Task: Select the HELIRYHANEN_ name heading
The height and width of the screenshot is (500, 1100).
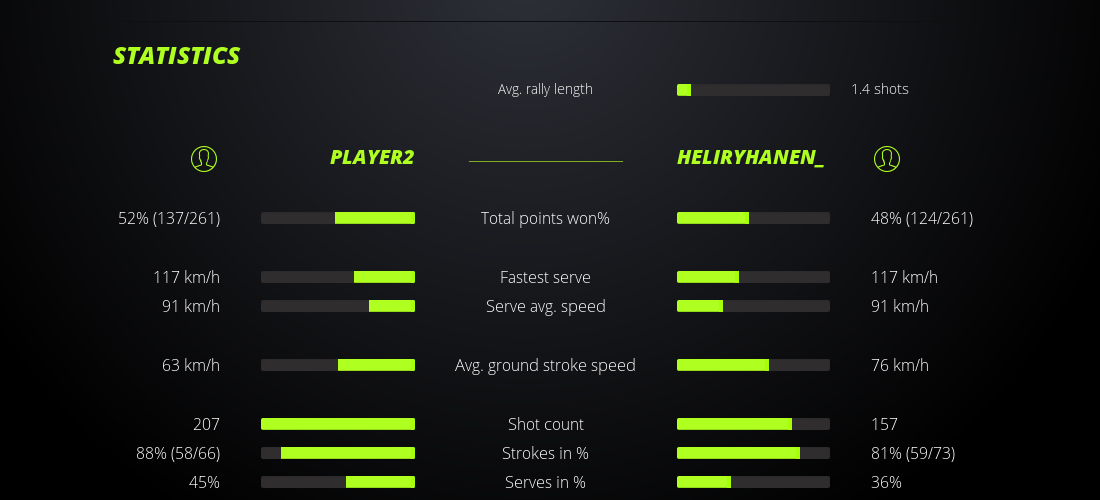Action: [x=750, y=158]
